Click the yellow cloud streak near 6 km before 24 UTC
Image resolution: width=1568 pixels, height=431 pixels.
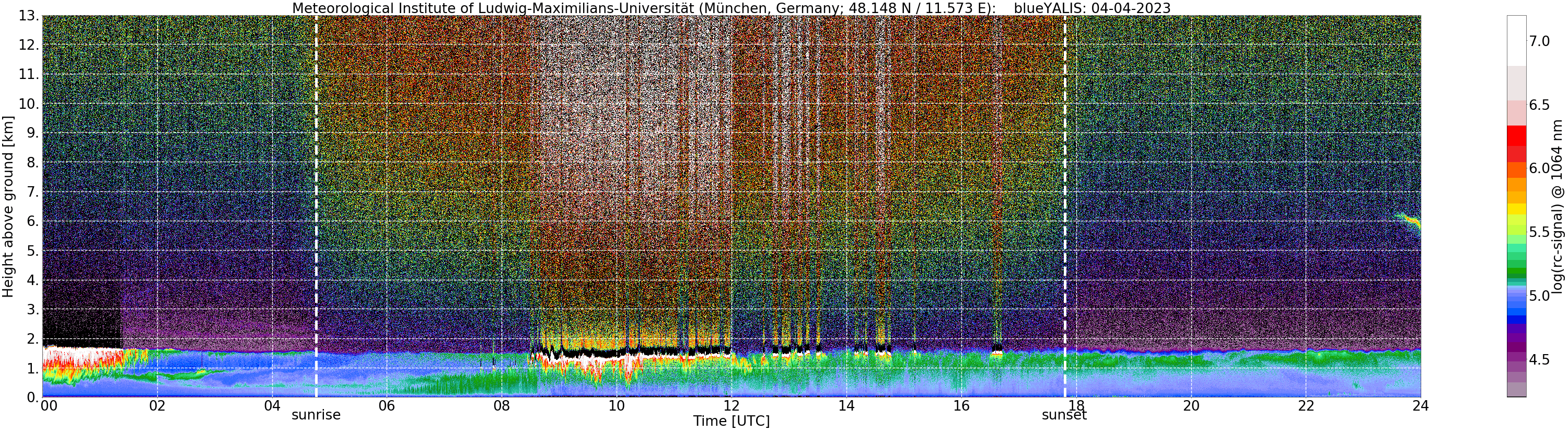(1409, 222)
